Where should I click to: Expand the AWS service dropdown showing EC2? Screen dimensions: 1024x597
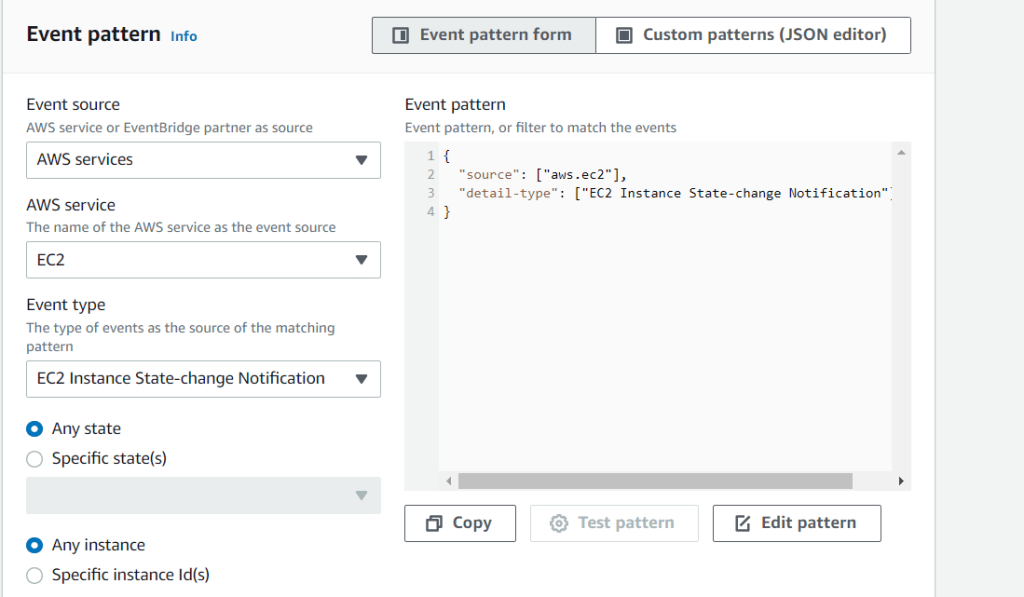[x=203, y=260]
